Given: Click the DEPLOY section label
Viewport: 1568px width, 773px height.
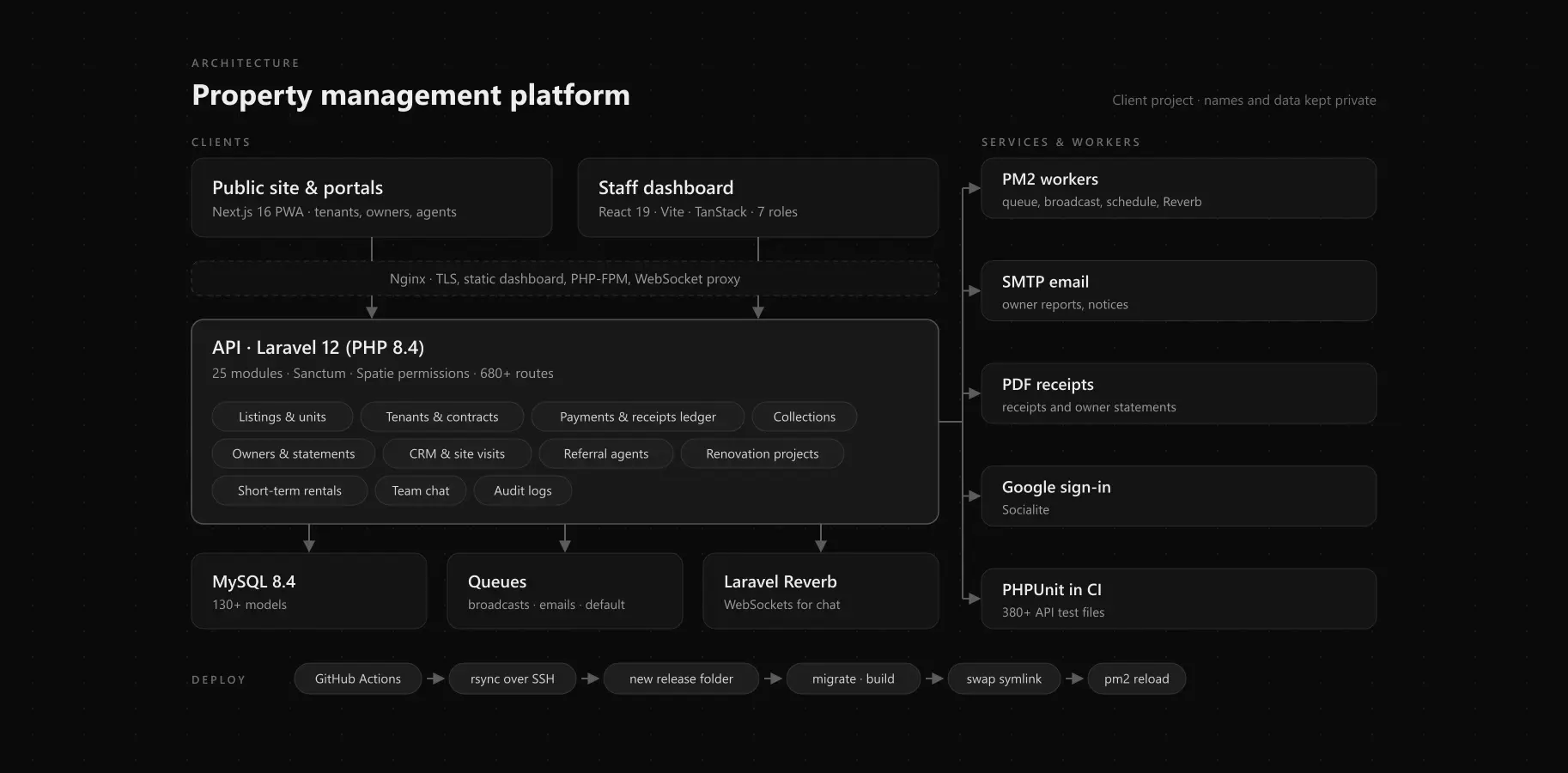Looking at the screenshot, I should 218,680.
